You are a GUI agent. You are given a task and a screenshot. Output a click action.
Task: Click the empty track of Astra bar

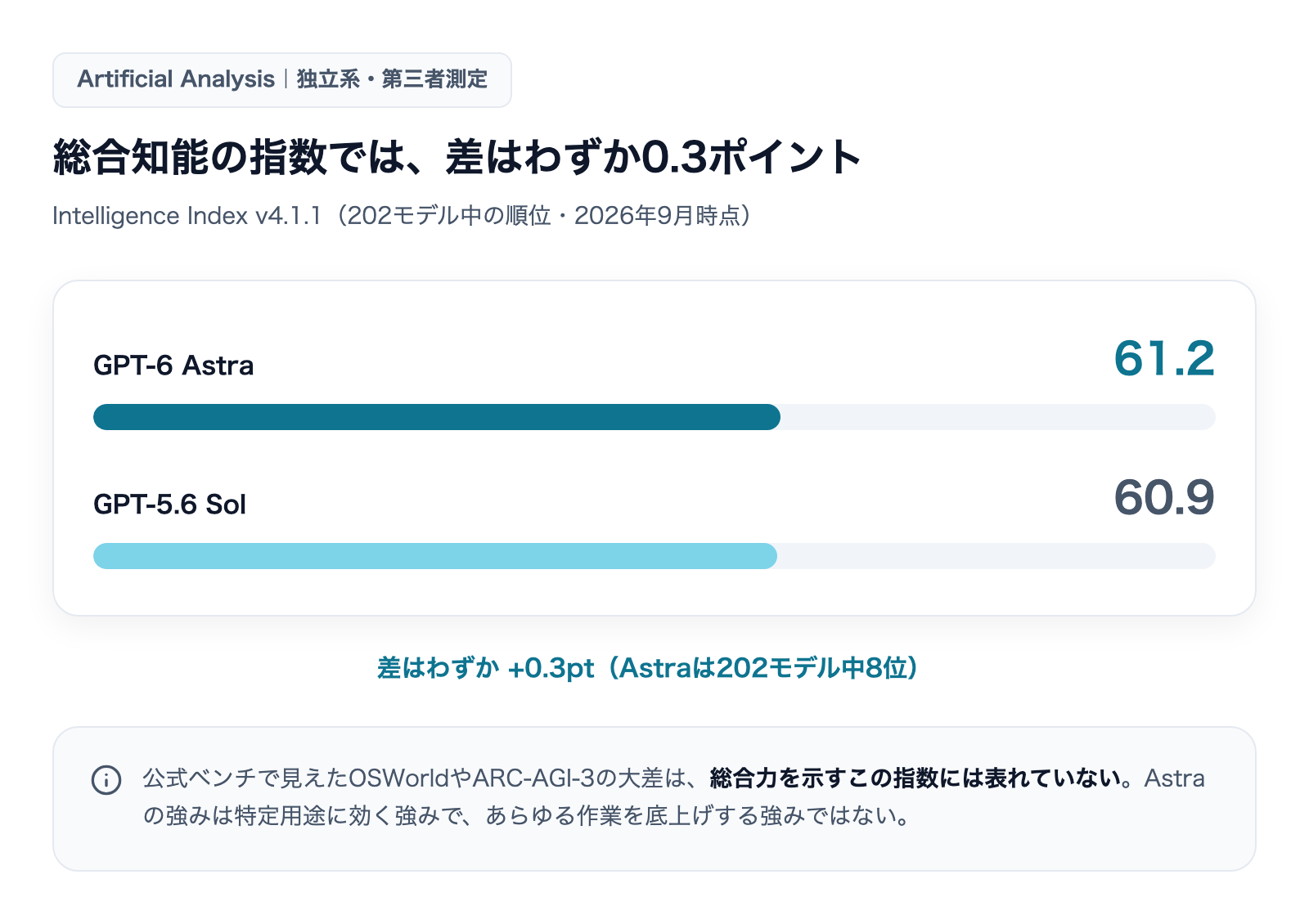click(x=998, y=417)
